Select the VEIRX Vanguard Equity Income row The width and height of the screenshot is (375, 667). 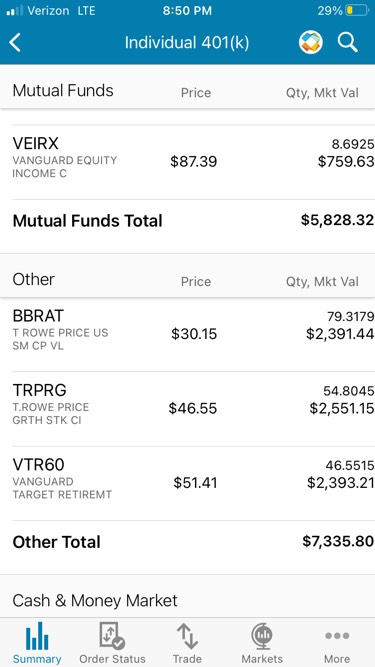click(188, 162)
